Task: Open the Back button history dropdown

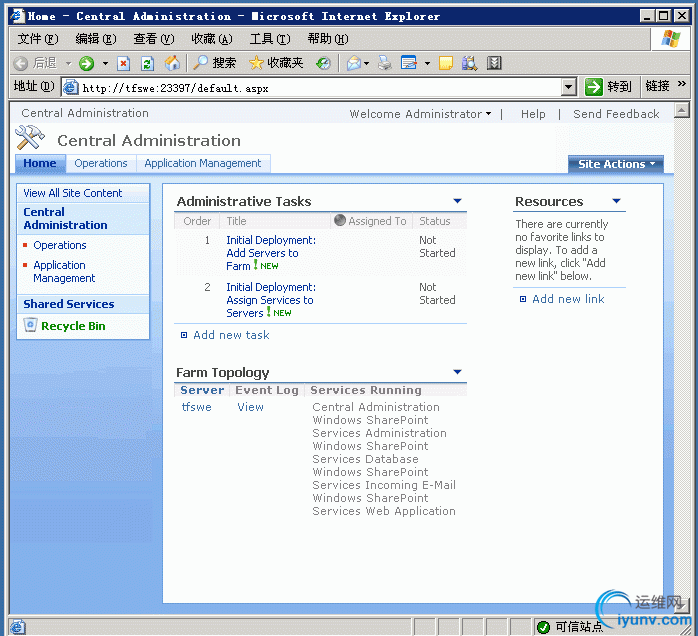Action: (68, 63)
